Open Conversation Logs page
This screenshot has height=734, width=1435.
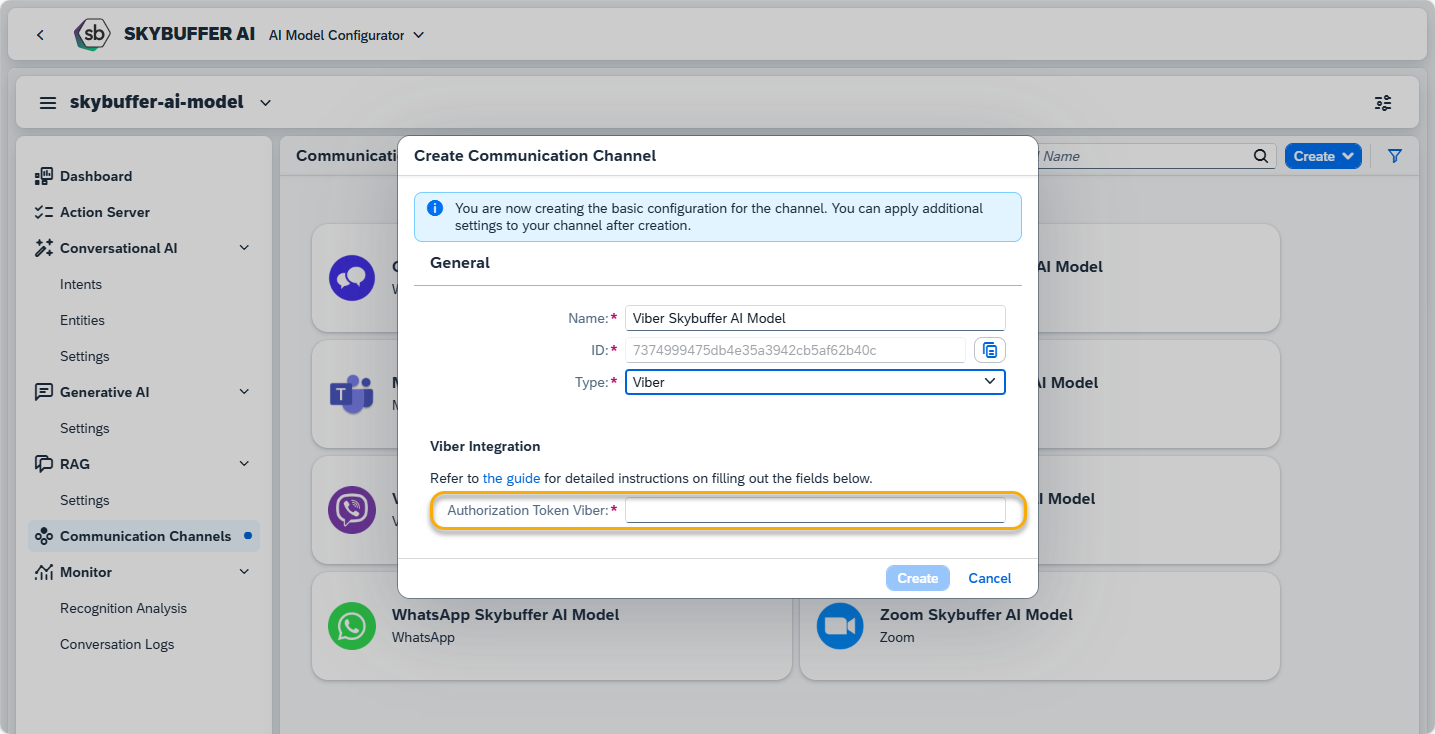[117, 644]
